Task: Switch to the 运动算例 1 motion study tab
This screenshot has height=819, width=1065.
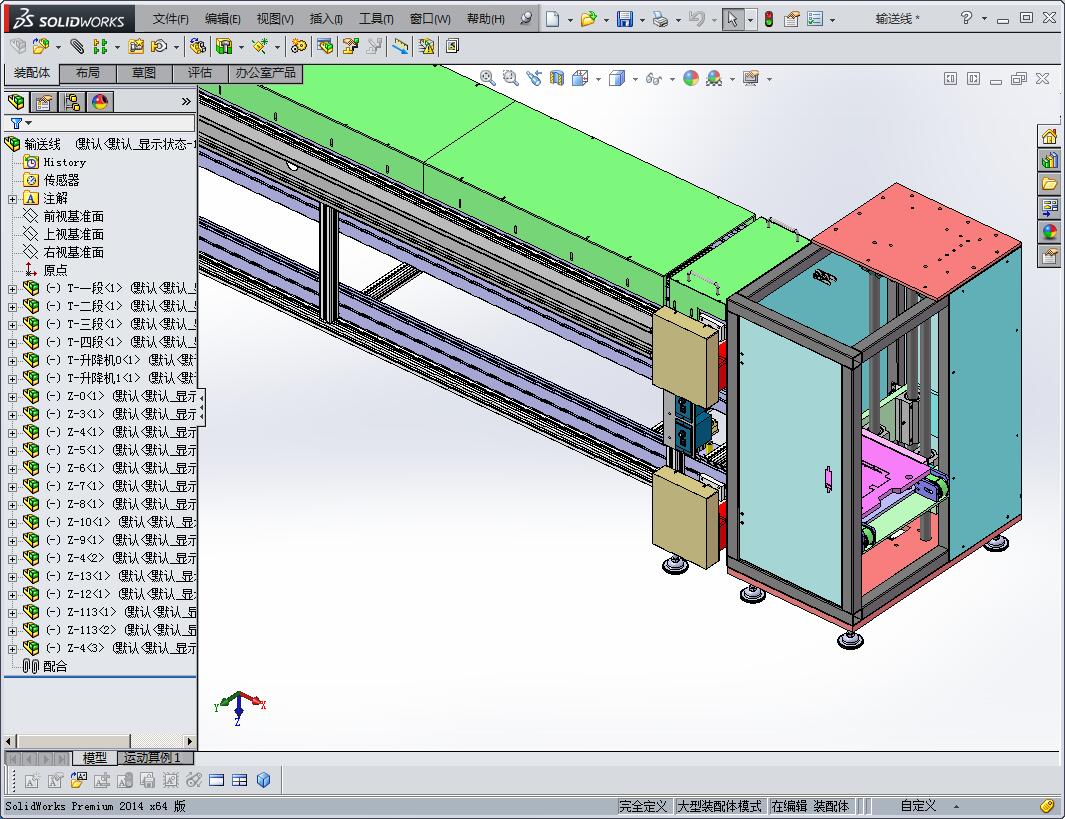Action: click(152, 758)
